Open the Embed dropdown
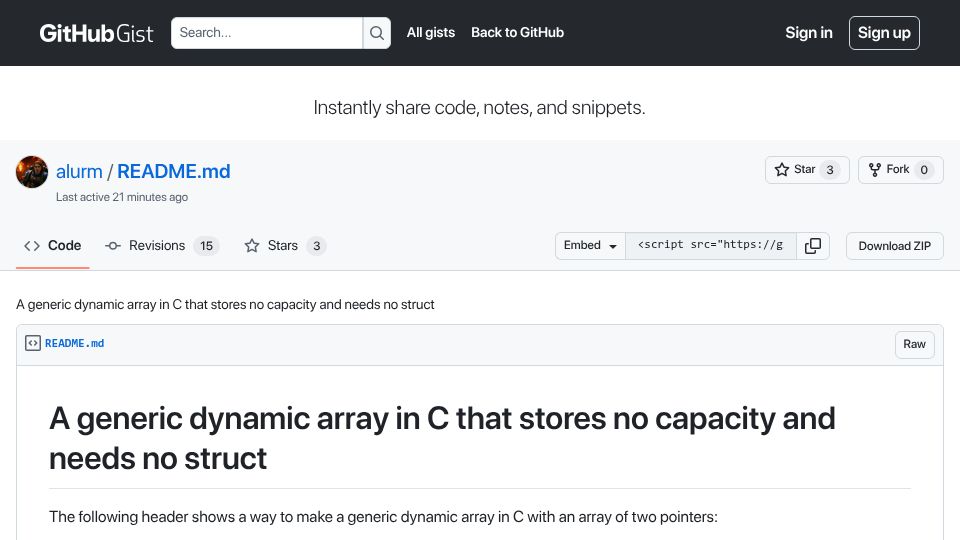The image size is (960, 540). 590,246
